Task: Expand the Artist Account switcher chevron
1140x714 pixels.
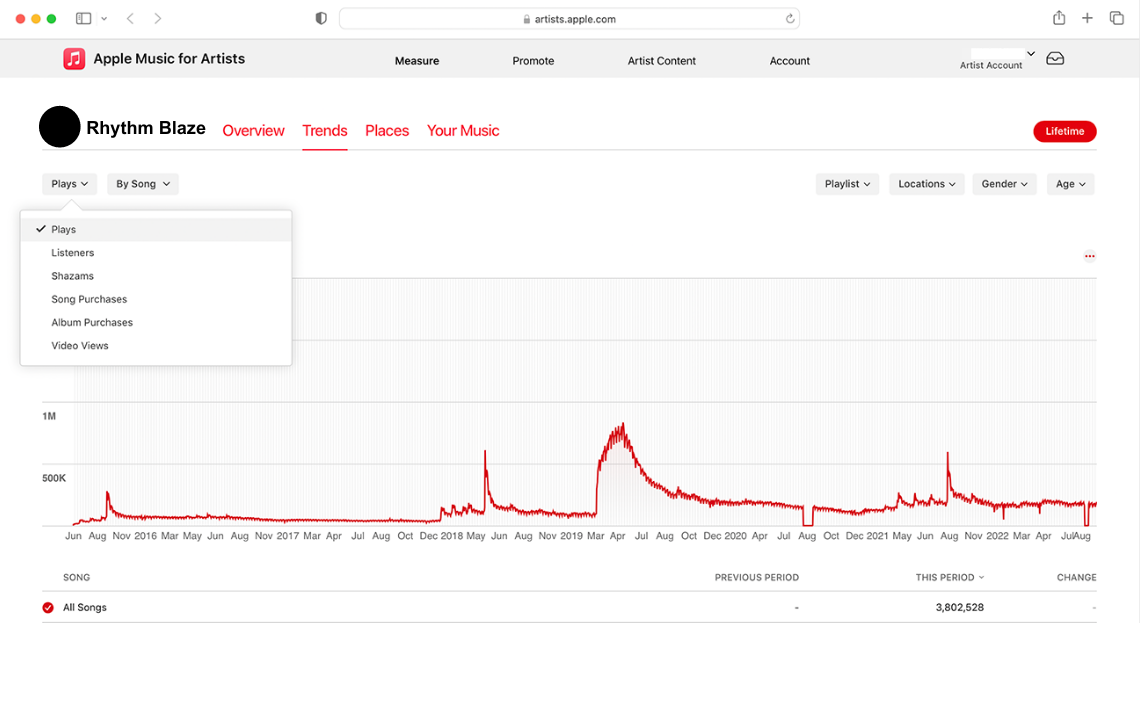Action: tap(1031, 53)
